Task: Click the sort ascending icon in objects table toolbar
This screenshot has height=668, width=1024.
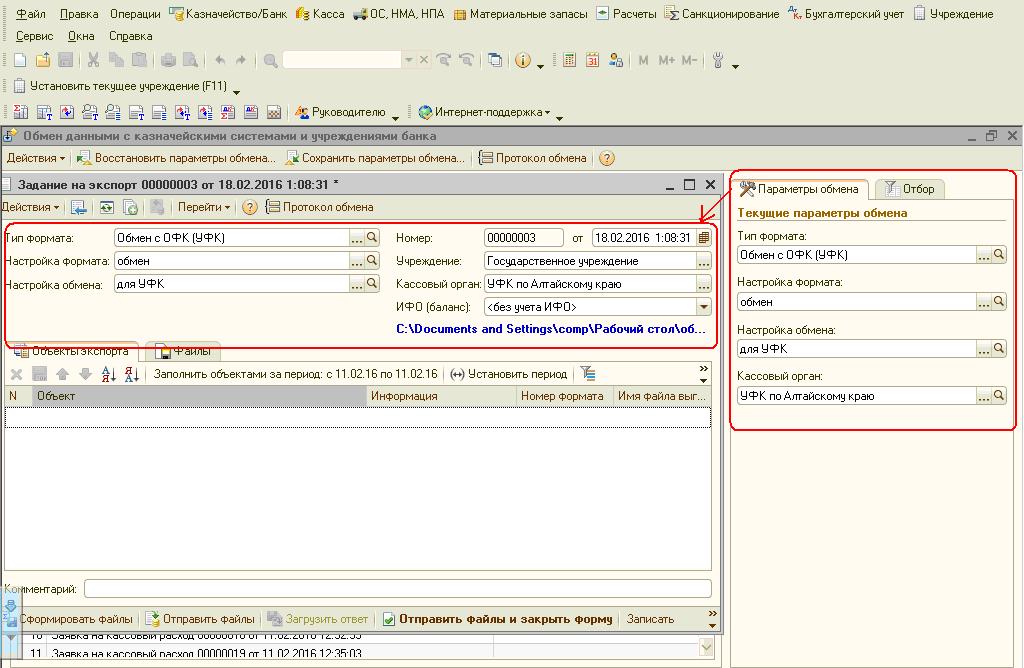Action: coord(108,374)
